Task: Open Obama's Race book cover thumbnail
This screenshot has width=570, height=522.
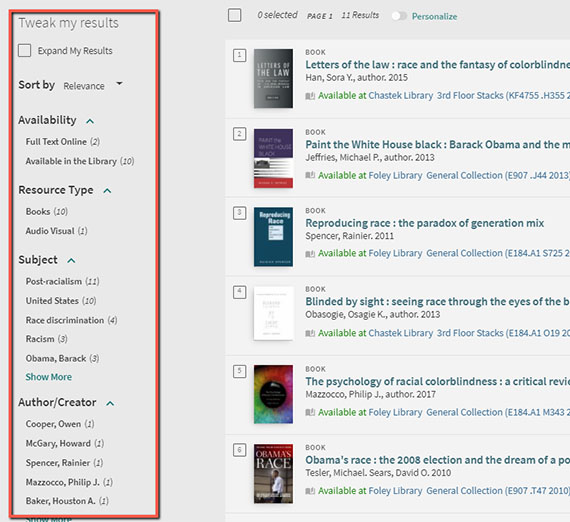Action: click(x=273, y=474)
